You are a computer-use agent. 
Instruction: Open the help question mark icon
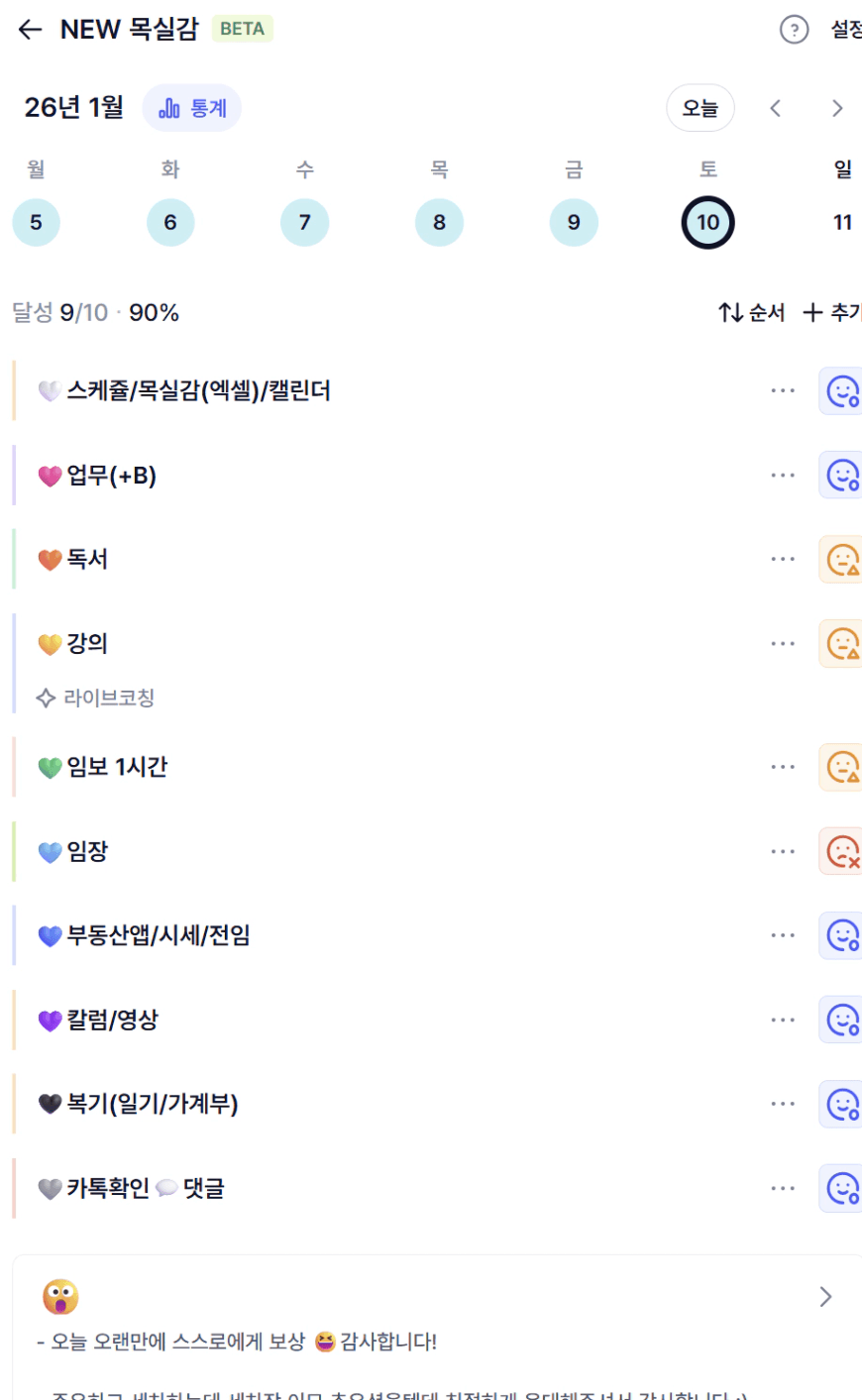(794, 30)
